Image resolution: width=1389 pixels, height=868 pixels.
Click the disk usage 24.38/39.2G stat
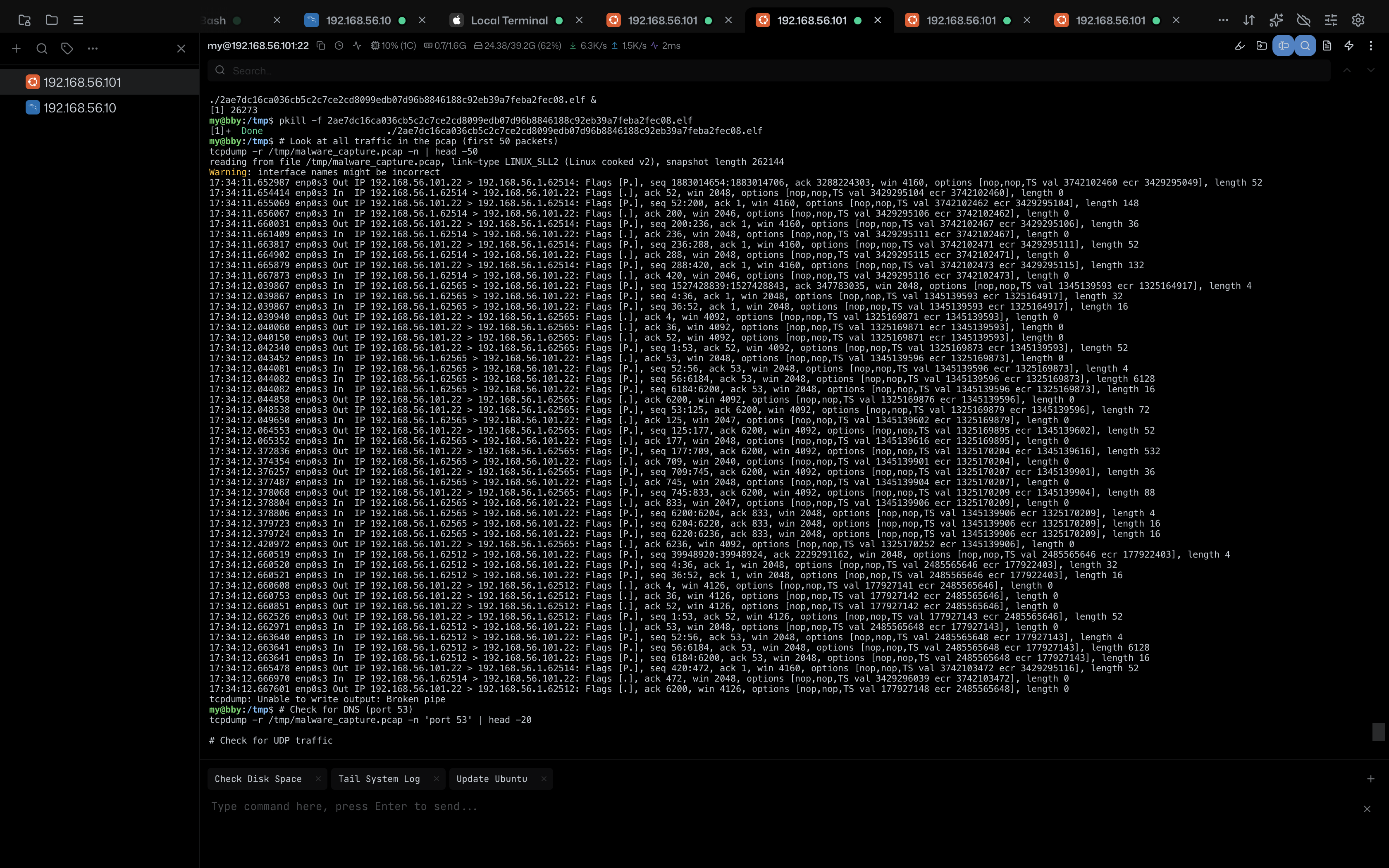click(517, 45)
